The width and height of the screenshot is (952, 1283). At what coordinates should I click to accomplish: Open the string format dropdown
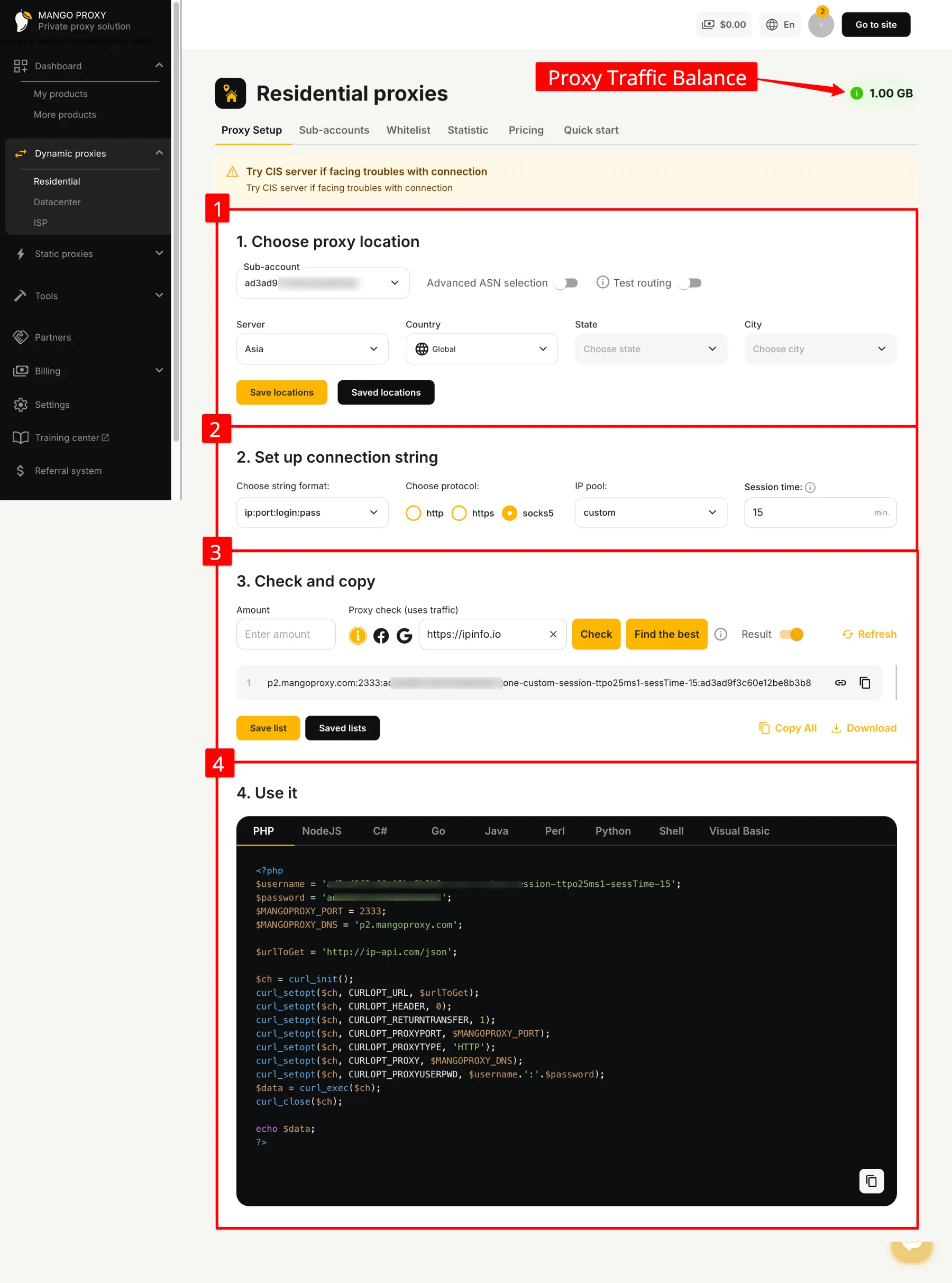tap(313, 513)
